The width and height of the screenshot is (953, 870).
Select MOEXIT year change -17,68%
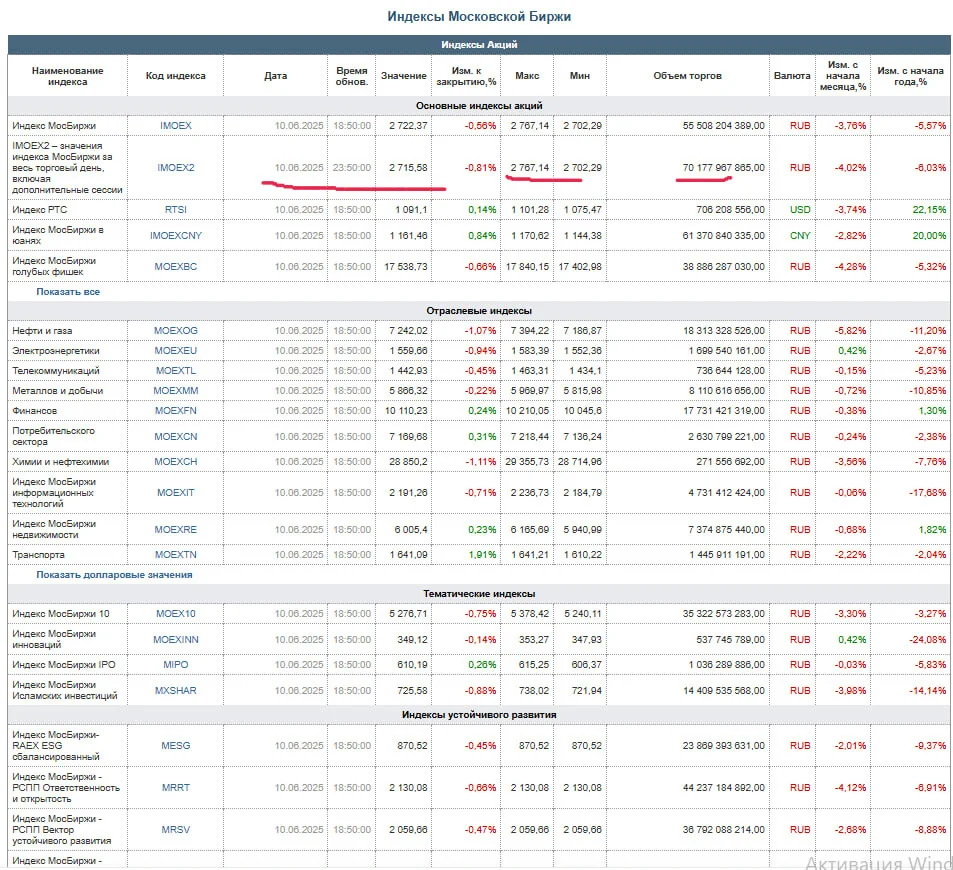[927, 492]
